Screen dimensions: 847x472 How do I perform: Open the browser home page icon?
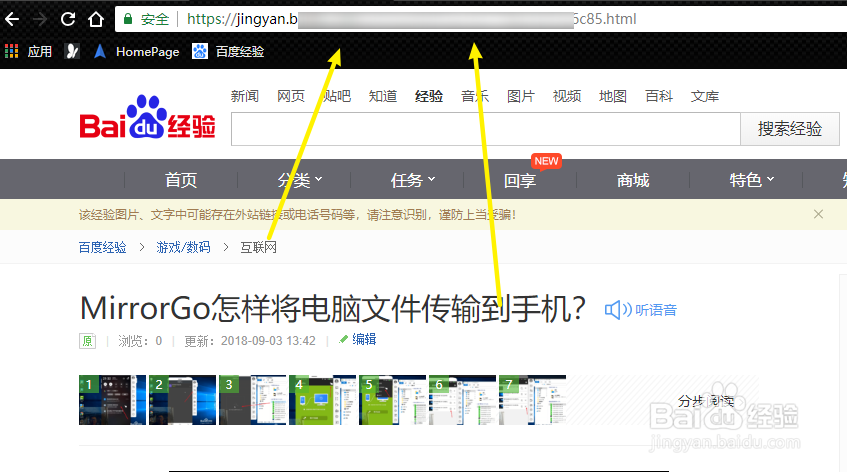point(96,19)
